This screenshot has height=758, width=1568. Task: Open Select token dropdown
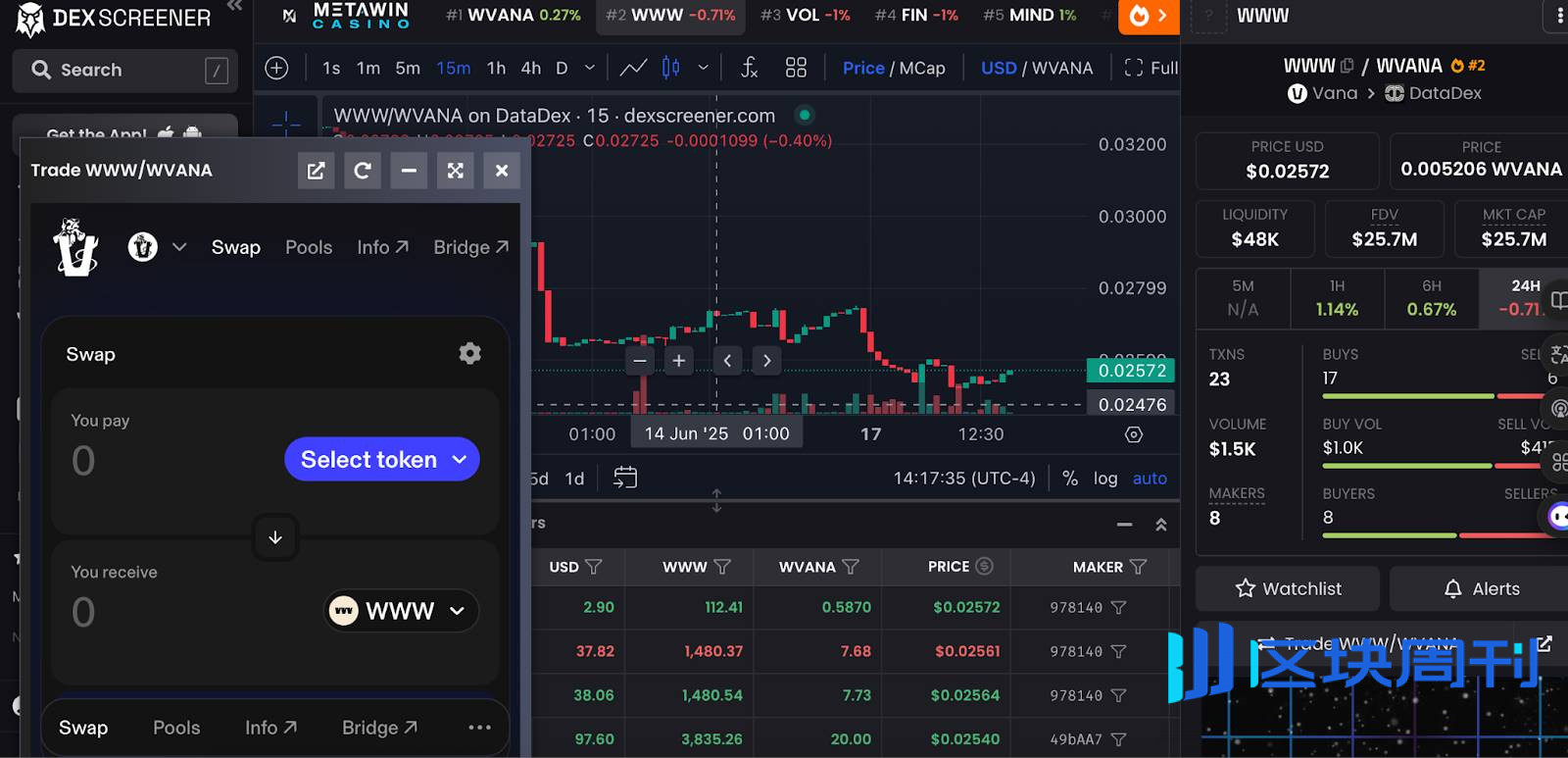click(382, 459)
